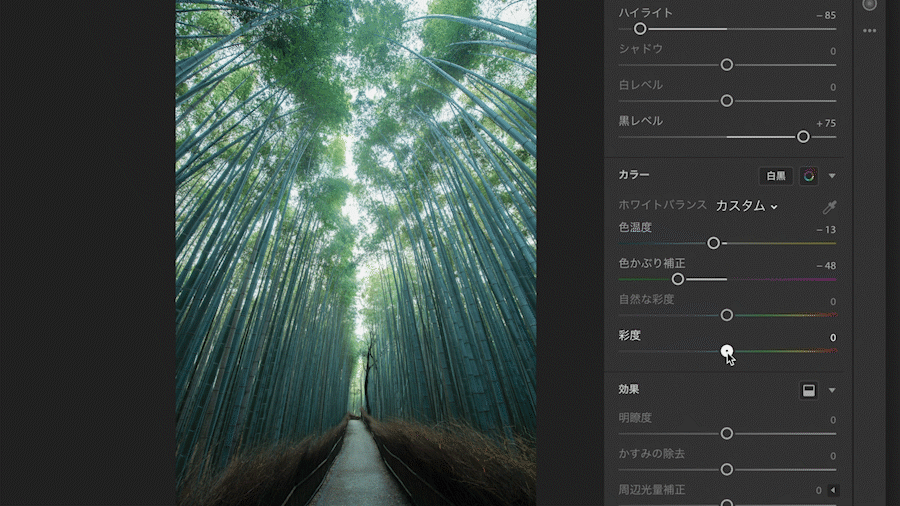Screen dimensions: 900x506
Task: Click the bamboo forest photo
Action: click(356, 253)
